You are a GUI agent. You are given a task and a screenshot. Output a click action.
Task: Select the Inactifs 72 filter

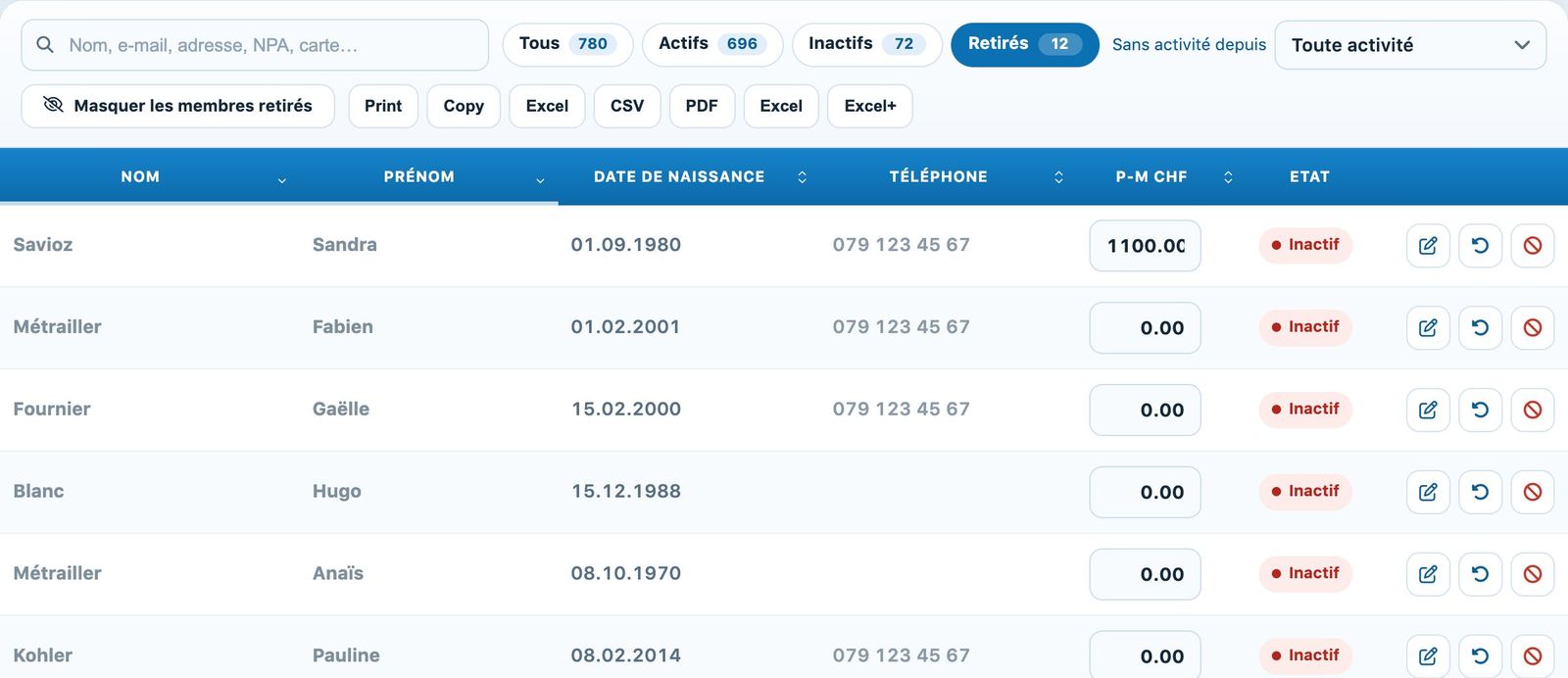point(866,44)
